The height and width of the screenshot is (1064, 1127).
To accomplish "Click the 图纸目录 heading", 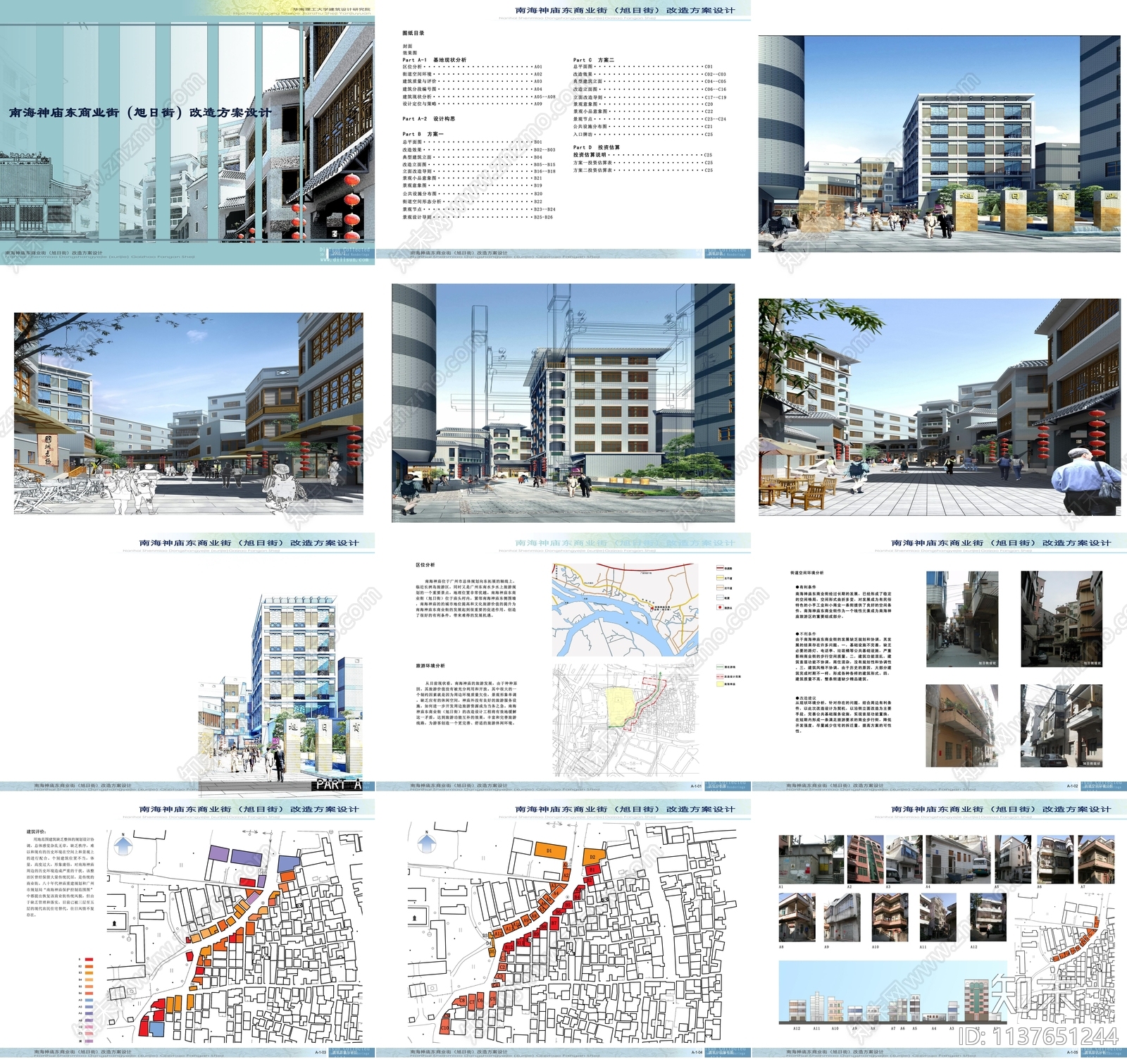I will (x=413, y=33).
